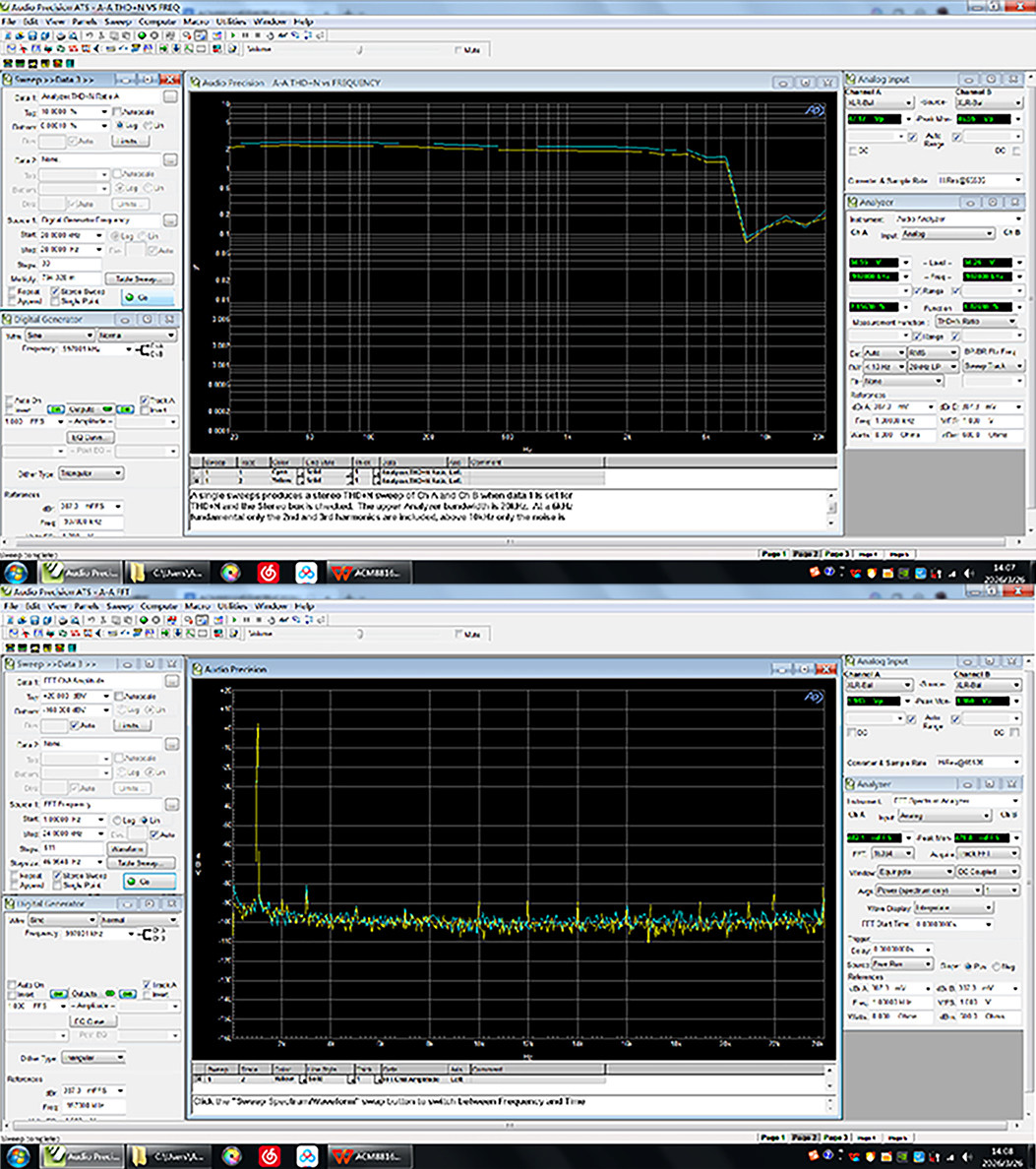Screen dimensions: 1036x1169
Task: Click green macro Run triangle in FFT toolbar
Action: pyautogui.click(x=232, y=620)
